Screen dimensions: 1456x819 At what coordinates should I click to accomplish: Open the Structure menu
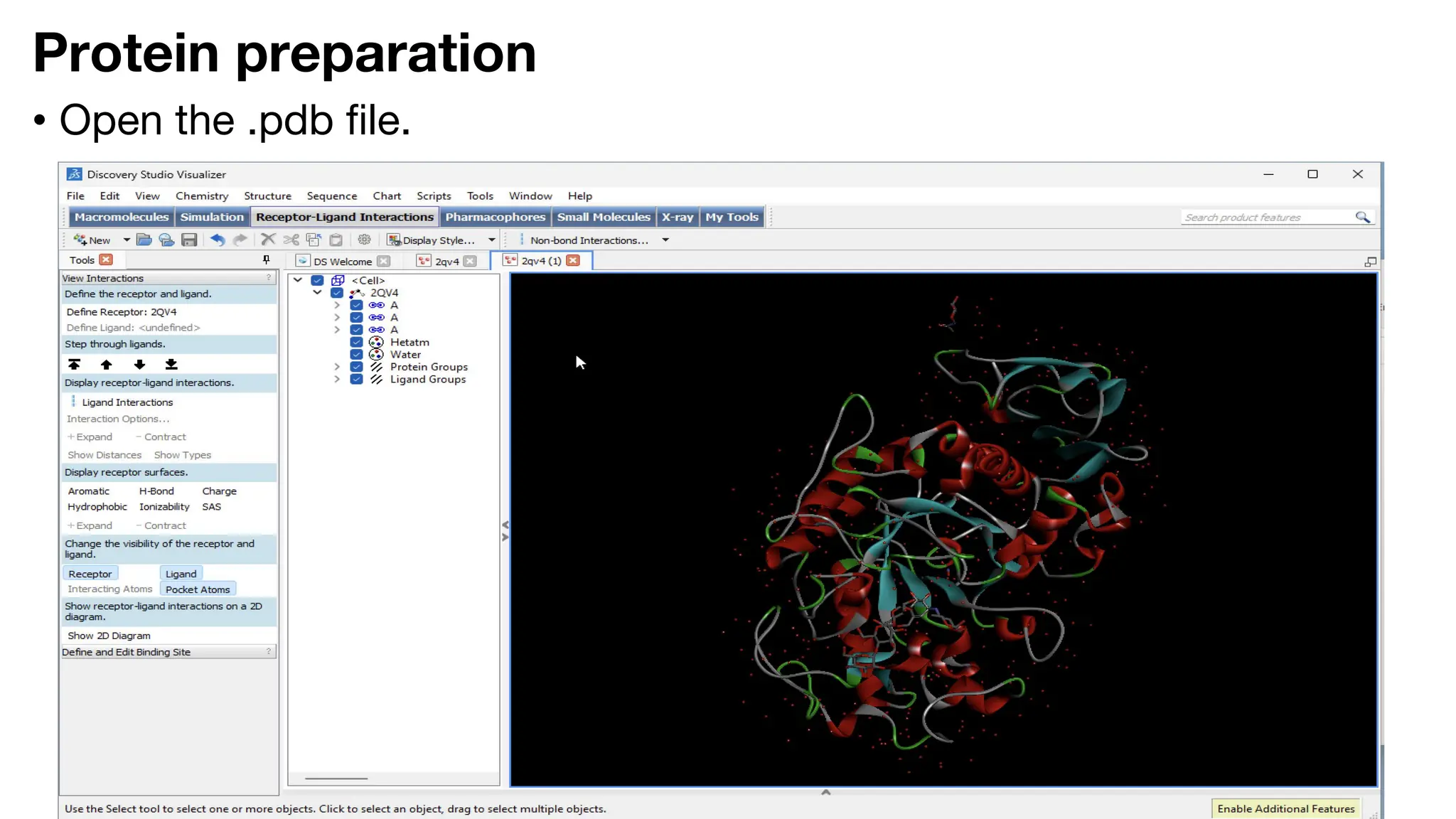click(x=267, y=196)
